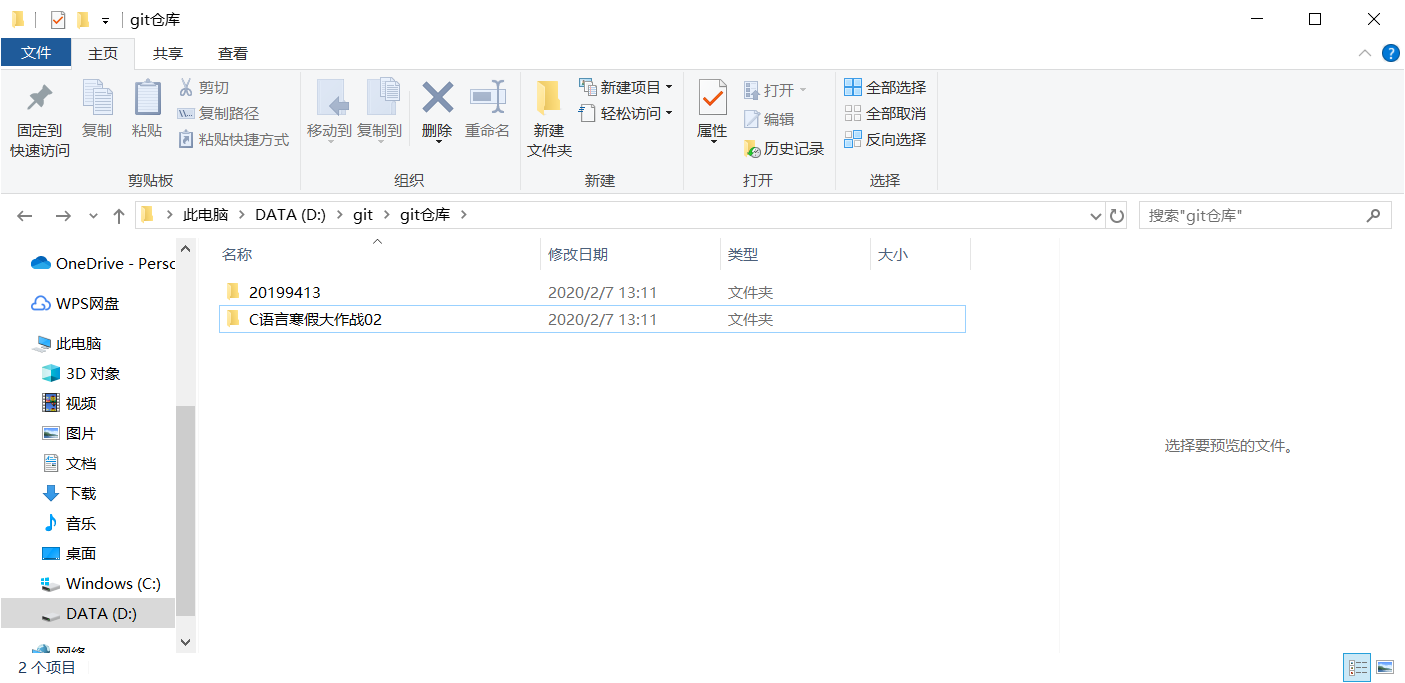Click 历史记录 history
Screen dimensions: 1405x683
click(x=784, y=149)
